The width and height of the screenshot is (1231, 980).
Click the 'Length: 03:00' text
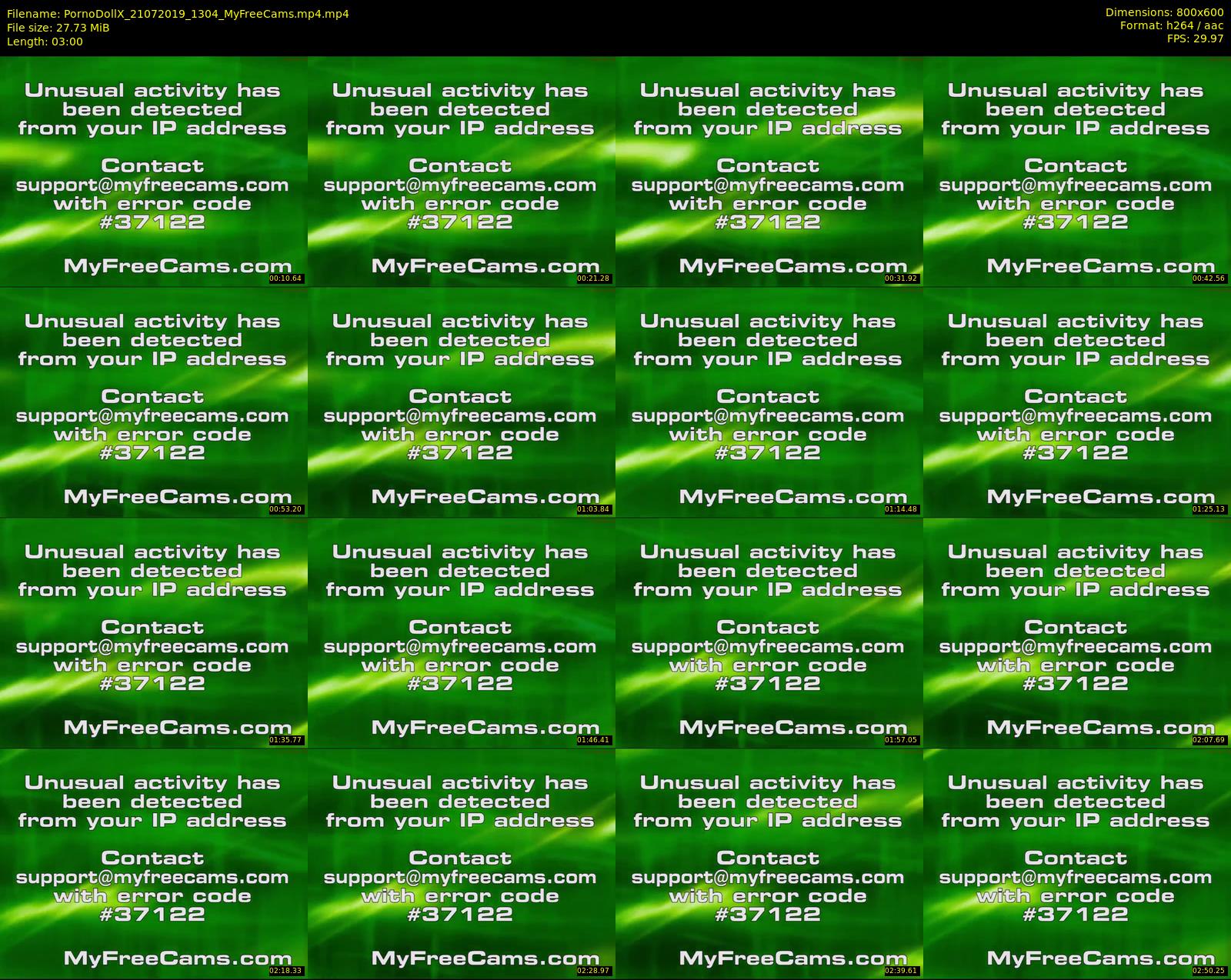[45, 42]
